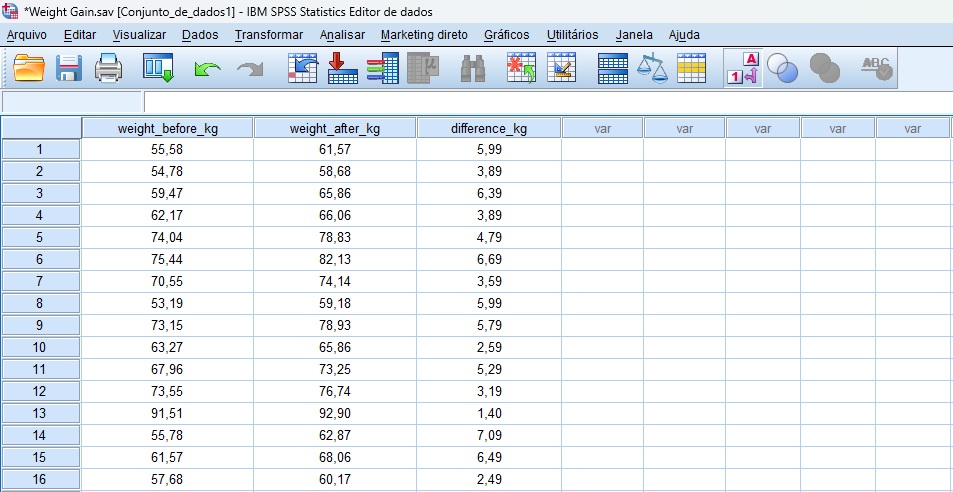The height and width of the screenshot is (492, 953).
Task: Click the split file icon
Action: tap(613, 68)
